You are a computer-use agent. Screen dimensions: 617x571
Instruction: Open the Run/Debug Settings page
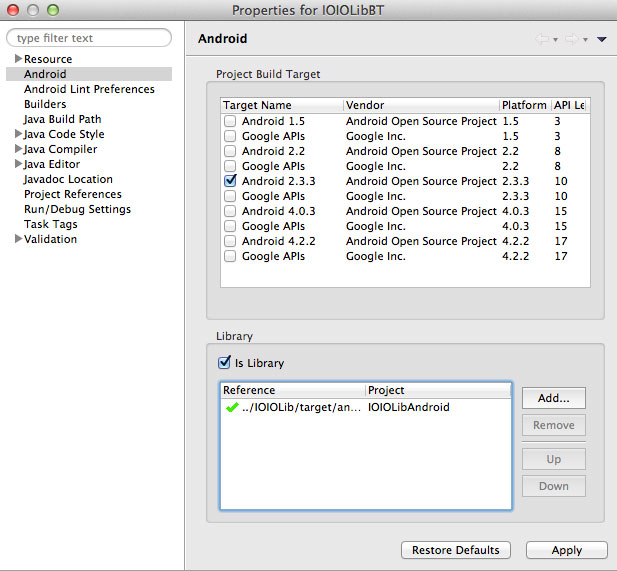click(78, 209)
